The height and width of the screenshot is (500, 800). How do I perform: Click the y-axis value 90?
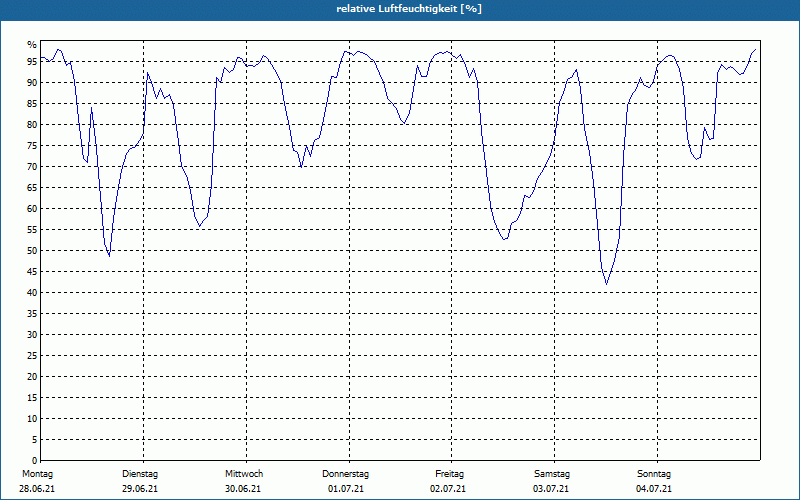(32, 83)
